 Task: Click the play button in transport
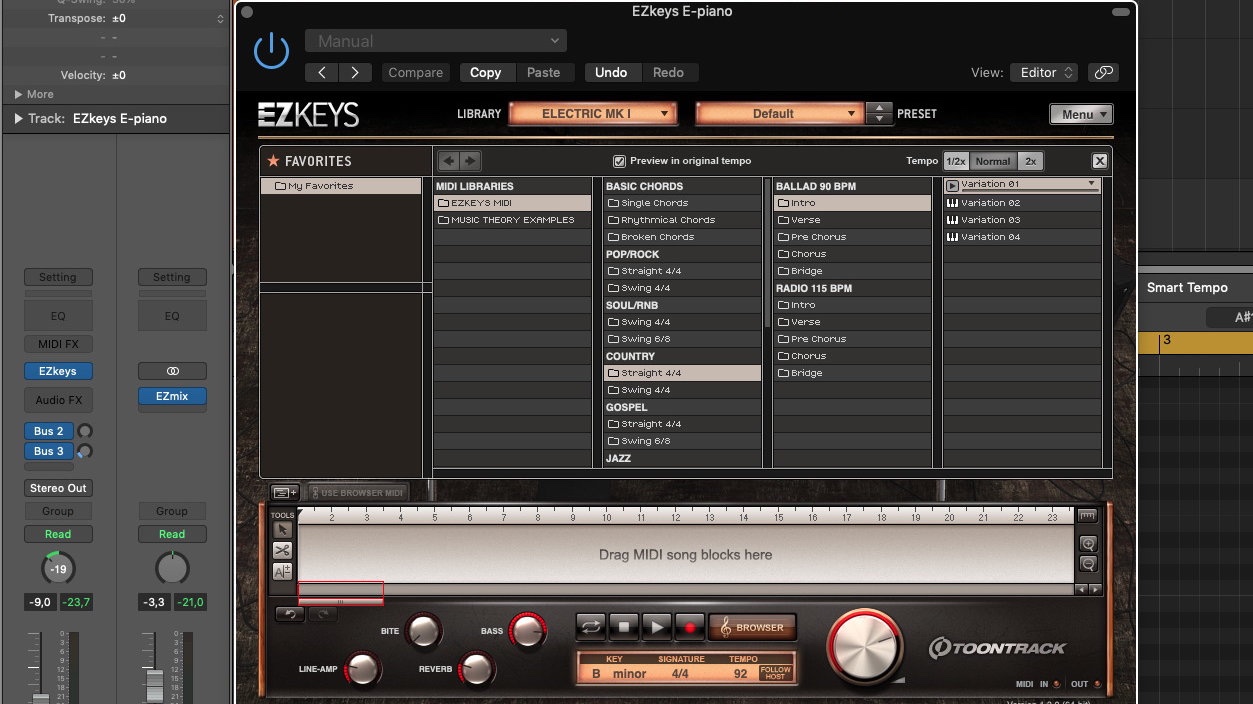(x=656, y=627)
